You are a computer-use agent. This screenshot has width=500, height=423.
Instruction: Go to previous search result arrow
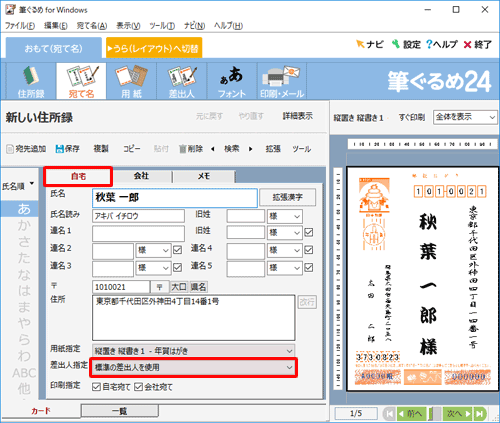coord(213,149)
